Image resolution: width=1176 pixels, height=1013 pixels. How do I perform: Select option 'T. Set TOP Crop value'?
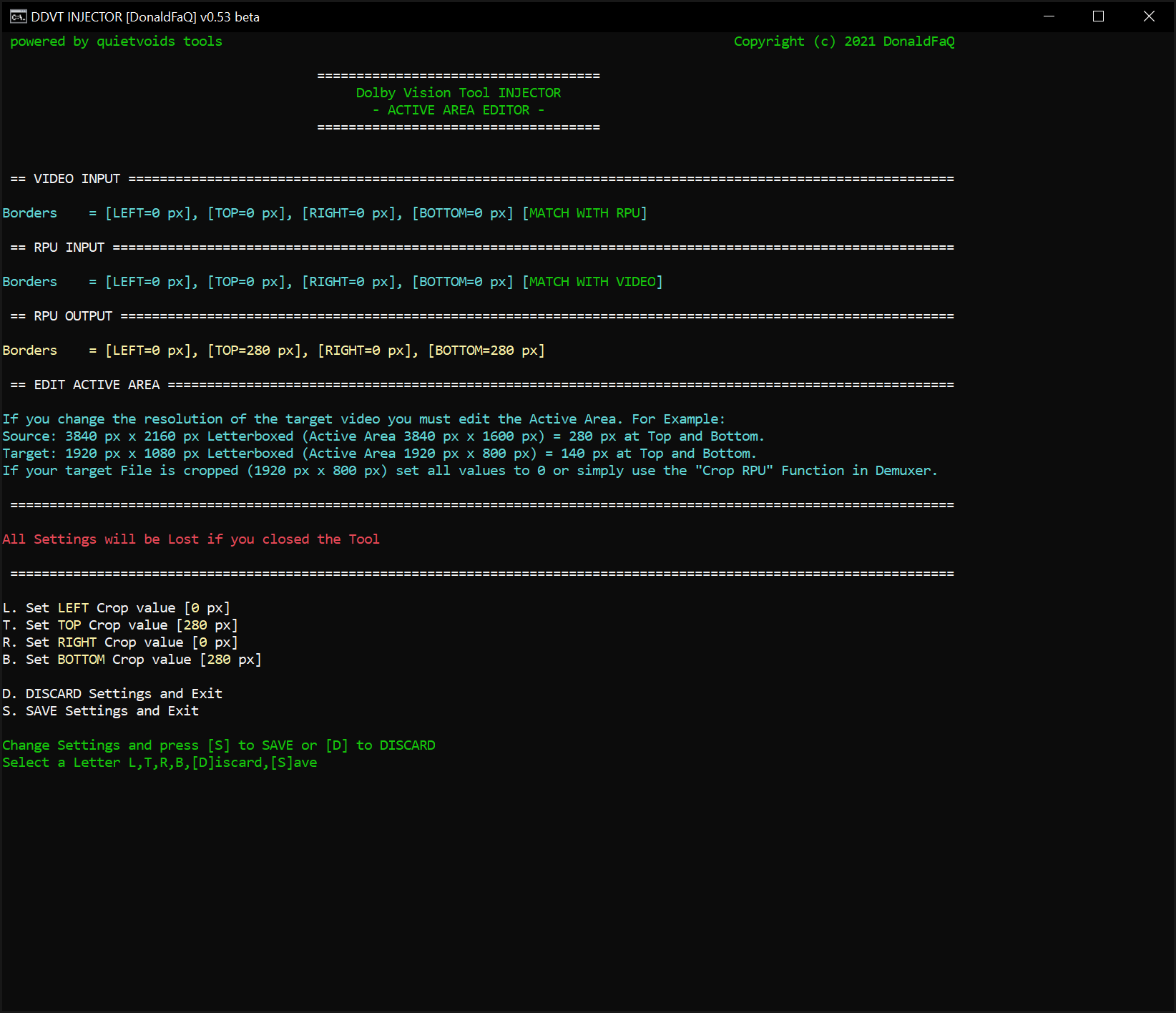tap(120, 625)
